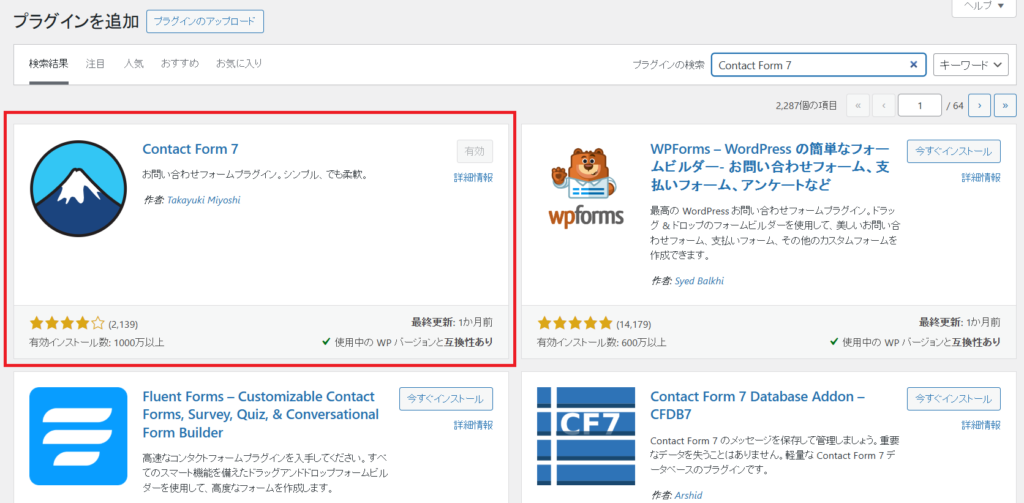Show the お気に入り tab

(239, 64)
